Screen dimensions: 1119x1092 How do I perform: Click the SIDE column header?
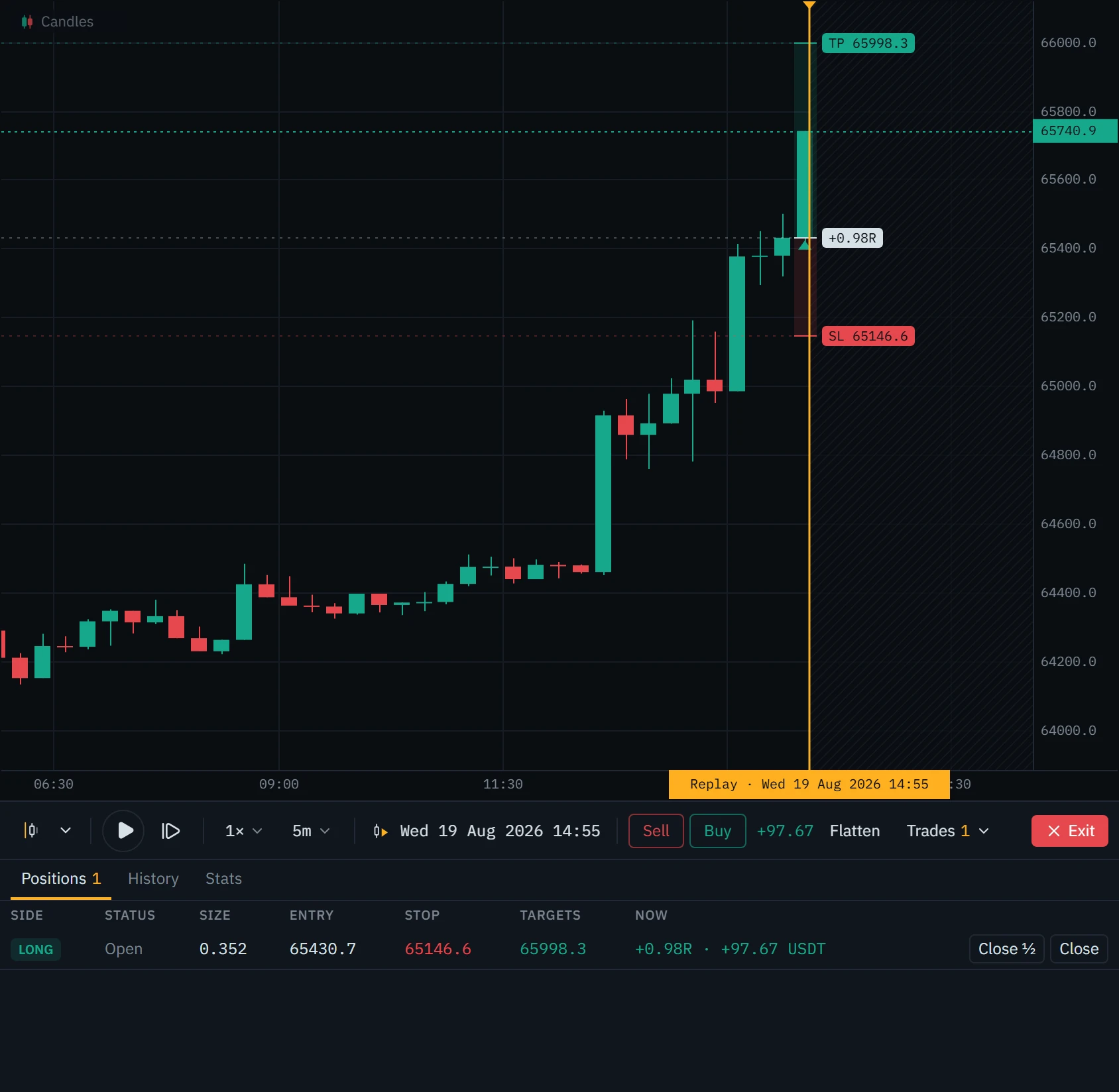point(27,915)
